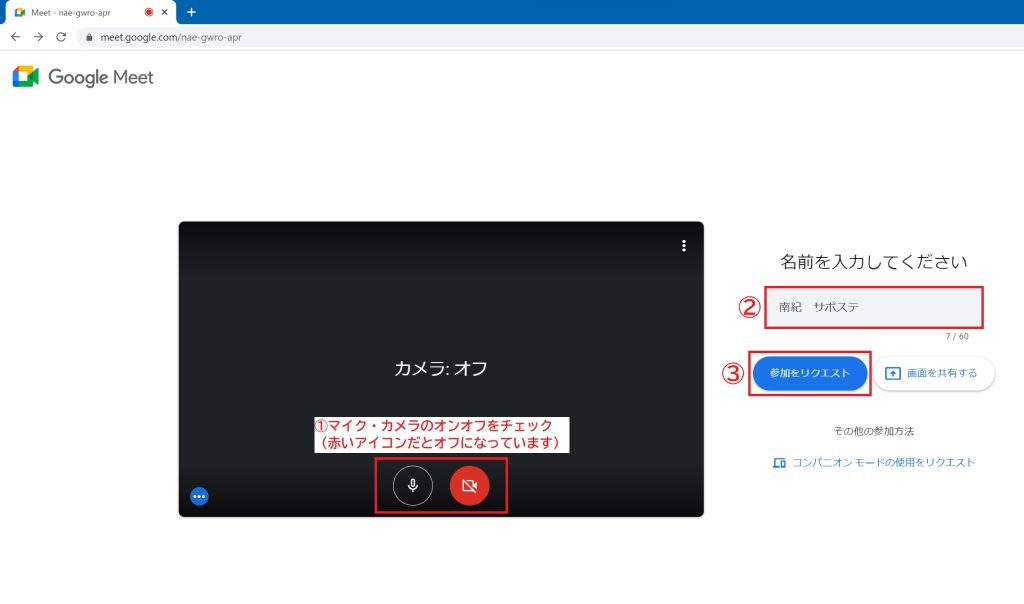Screen dimensions: 1024x604
Task: Select the Meet - nae-gwro-apr browser tab
Action: click(x=90, y=12)
